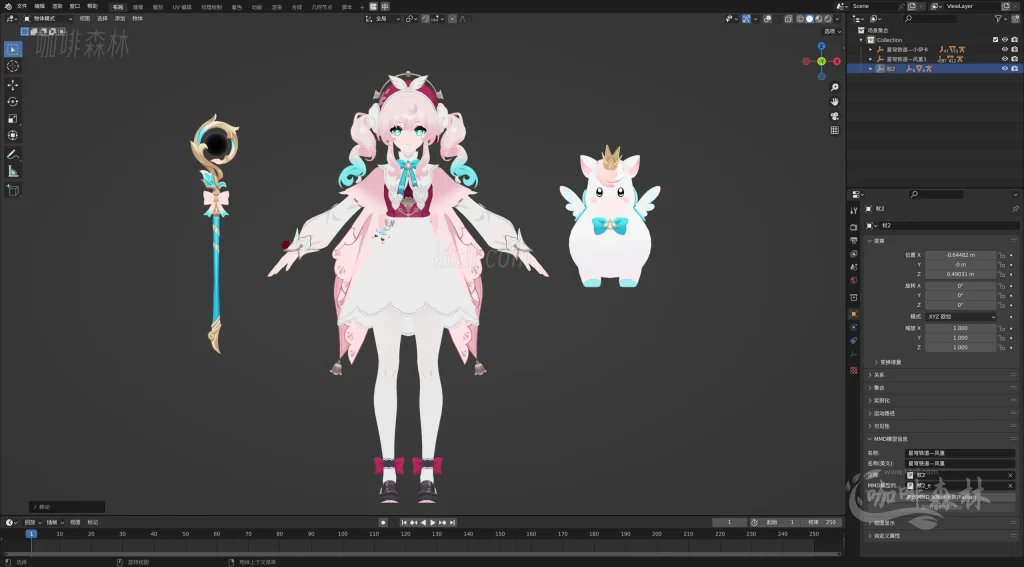
Task: Switch to the 几何节点 workspace tab
Action: [x=321, y=7]
